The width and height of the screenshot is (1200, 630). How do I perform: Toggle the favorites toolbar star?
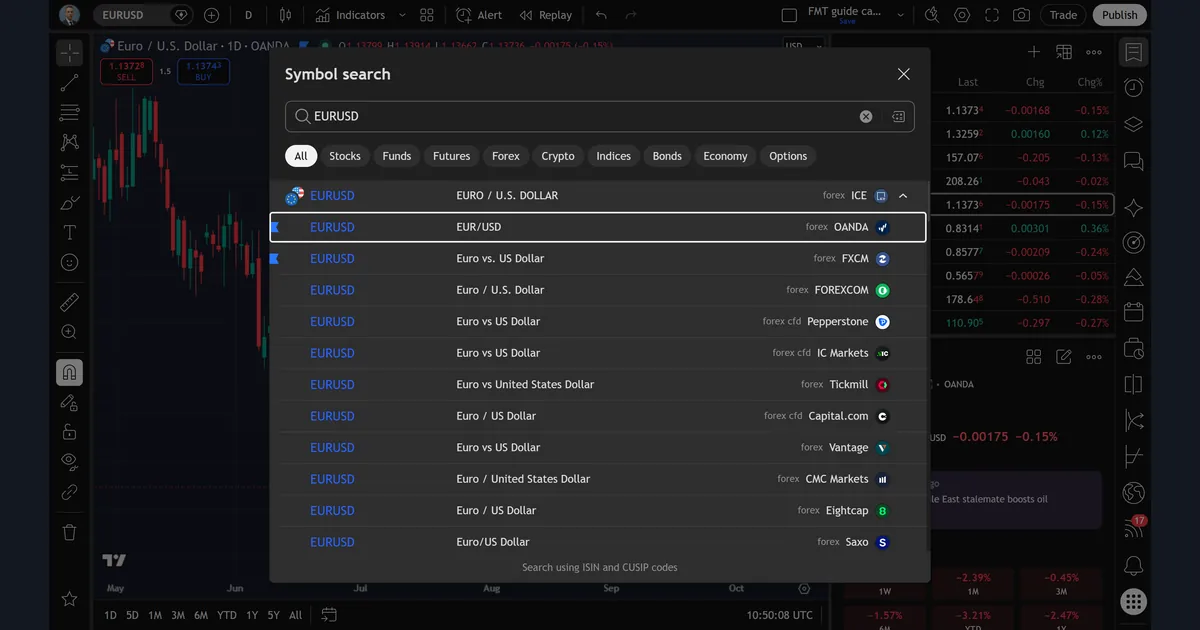tap(69, 599)
